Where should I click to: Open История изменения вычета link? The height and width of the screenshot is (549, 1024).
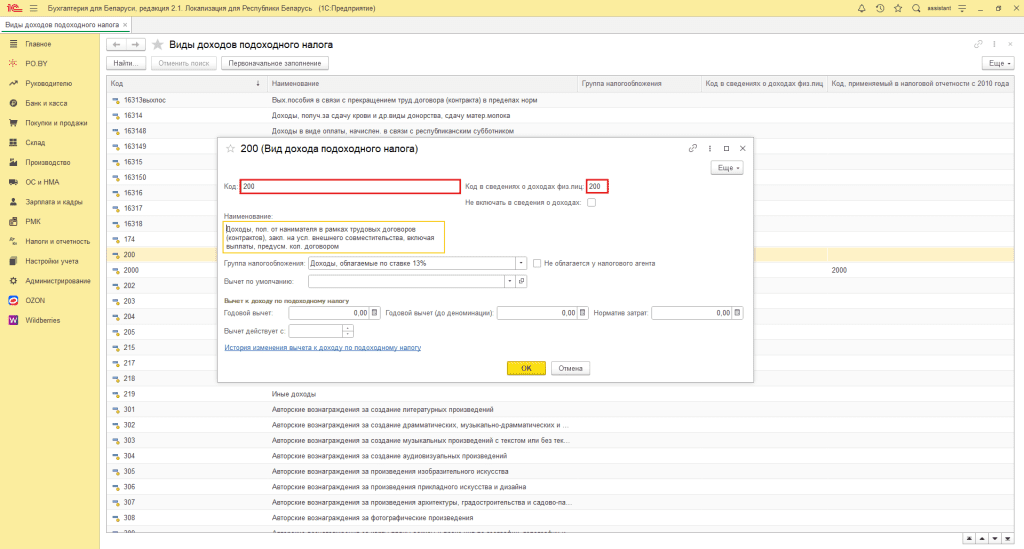click(x=323, y=348)
